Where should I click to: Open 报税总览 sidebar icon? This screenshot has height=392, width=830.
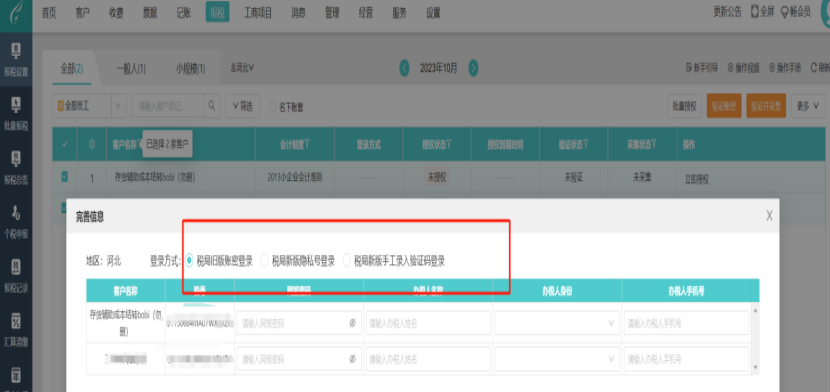[x=16, y=167]
